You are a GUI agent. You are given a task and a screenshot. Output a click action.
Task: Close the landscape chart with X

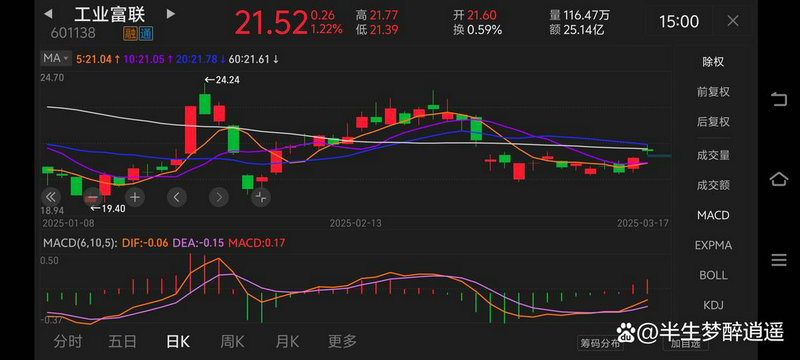coord(733,21)
